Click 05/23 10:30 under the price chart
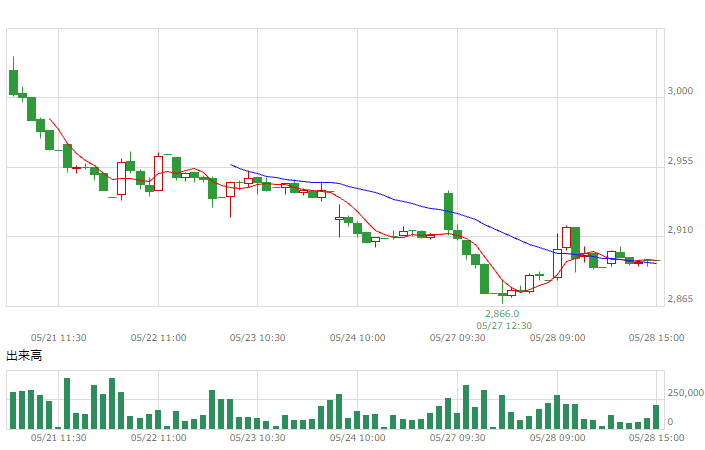The height and width of the screenshot is (450, 705). coord(258,338)
